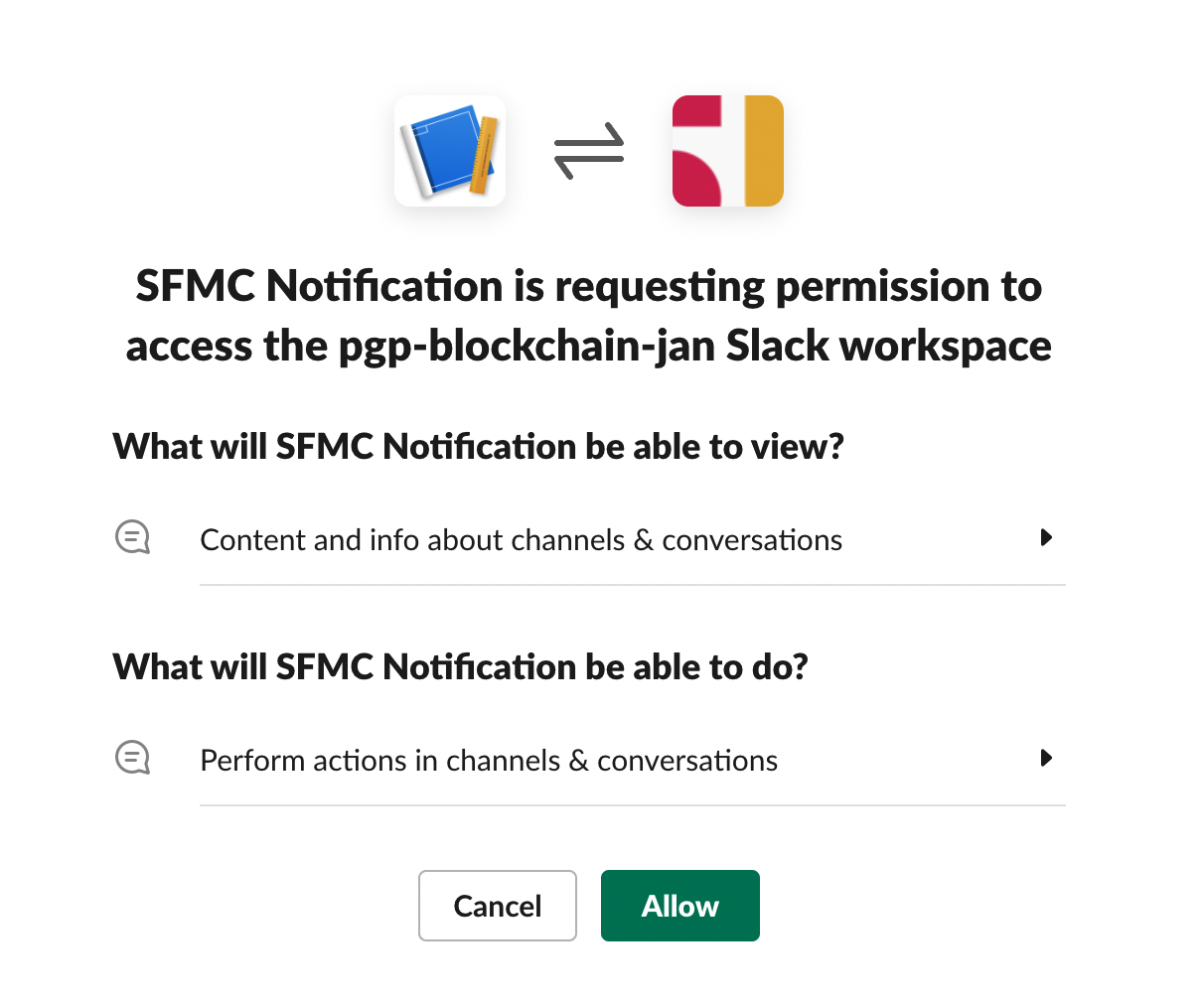Click the 'pgp-blockchain-jan Slack workspace' text in title

(694, 347)
